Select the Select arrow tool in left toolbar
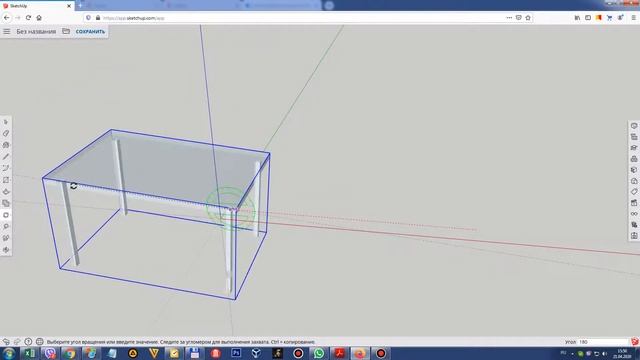 6,122
